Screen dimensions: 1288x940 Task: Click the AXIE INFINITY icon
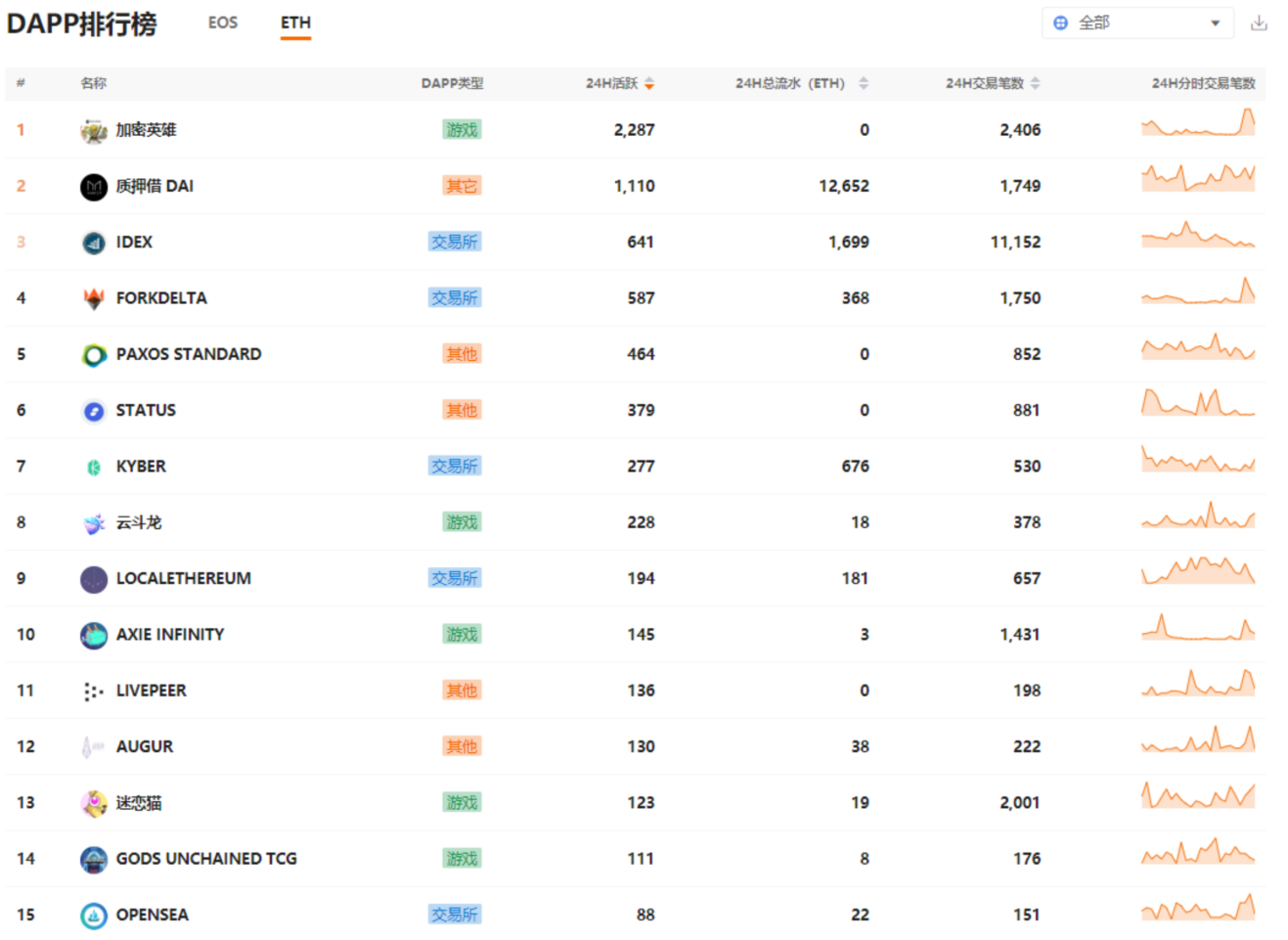pyautogui.click(x=94, y=635)
